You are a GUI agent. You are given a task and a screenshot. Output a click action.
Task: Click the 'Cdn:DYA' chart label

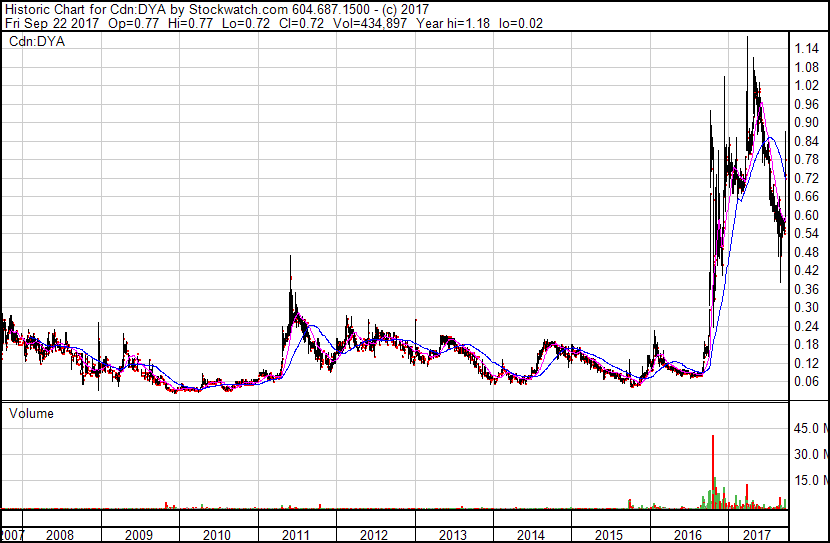click(37, 41)
